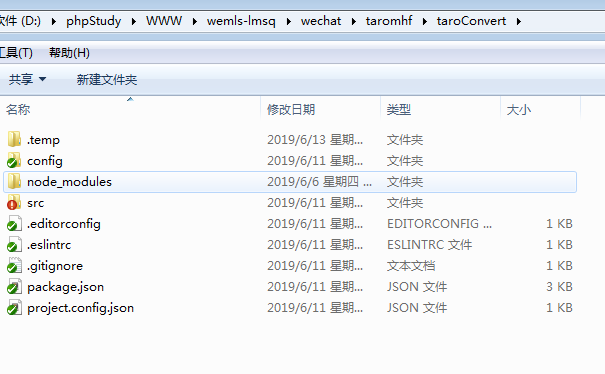
Task: Select the config folder name
Action: (x=45, y=161)
